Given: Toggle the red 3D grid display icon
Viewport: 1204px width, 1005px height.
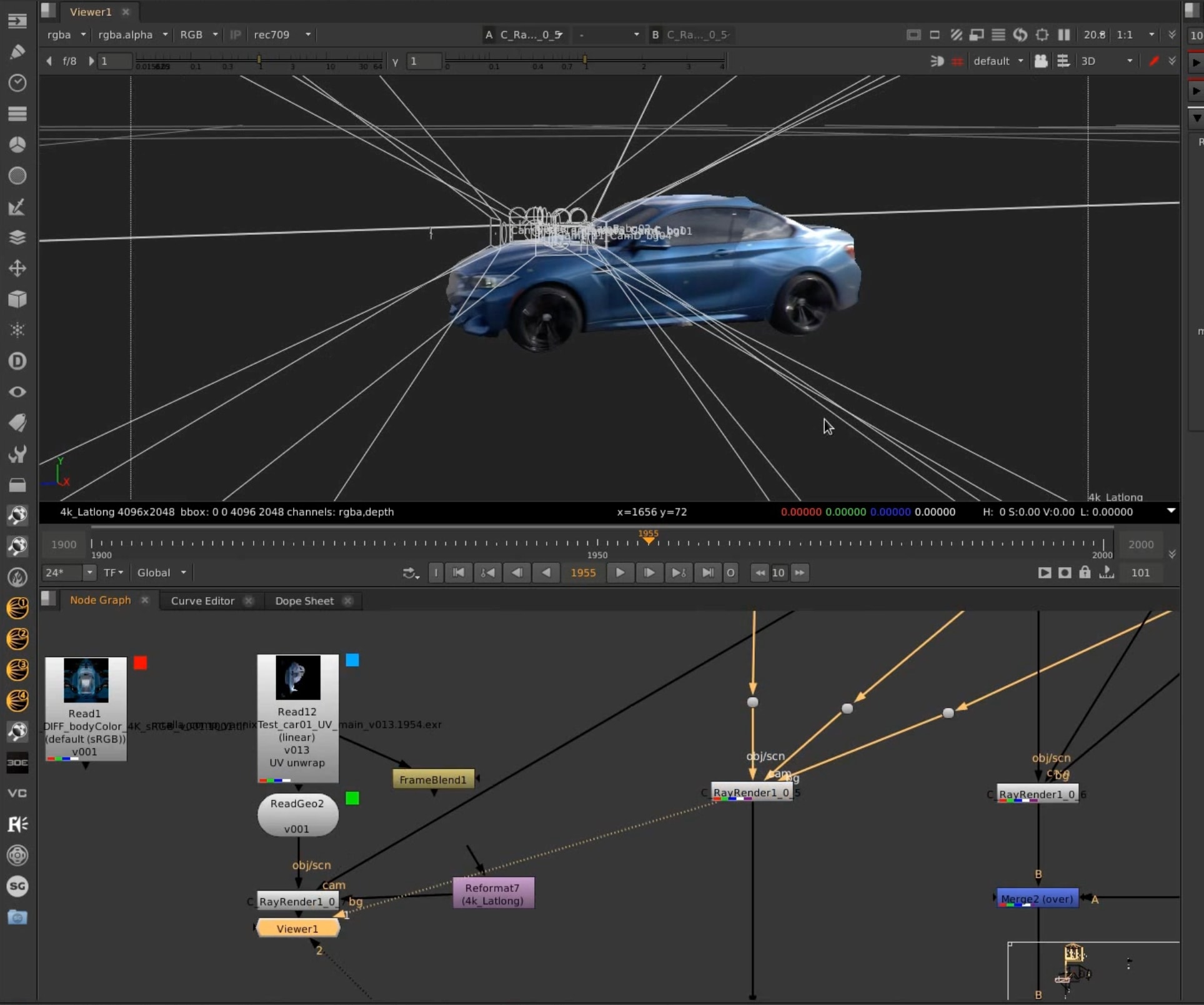Looking at the screenshot, I should (957, 61).
